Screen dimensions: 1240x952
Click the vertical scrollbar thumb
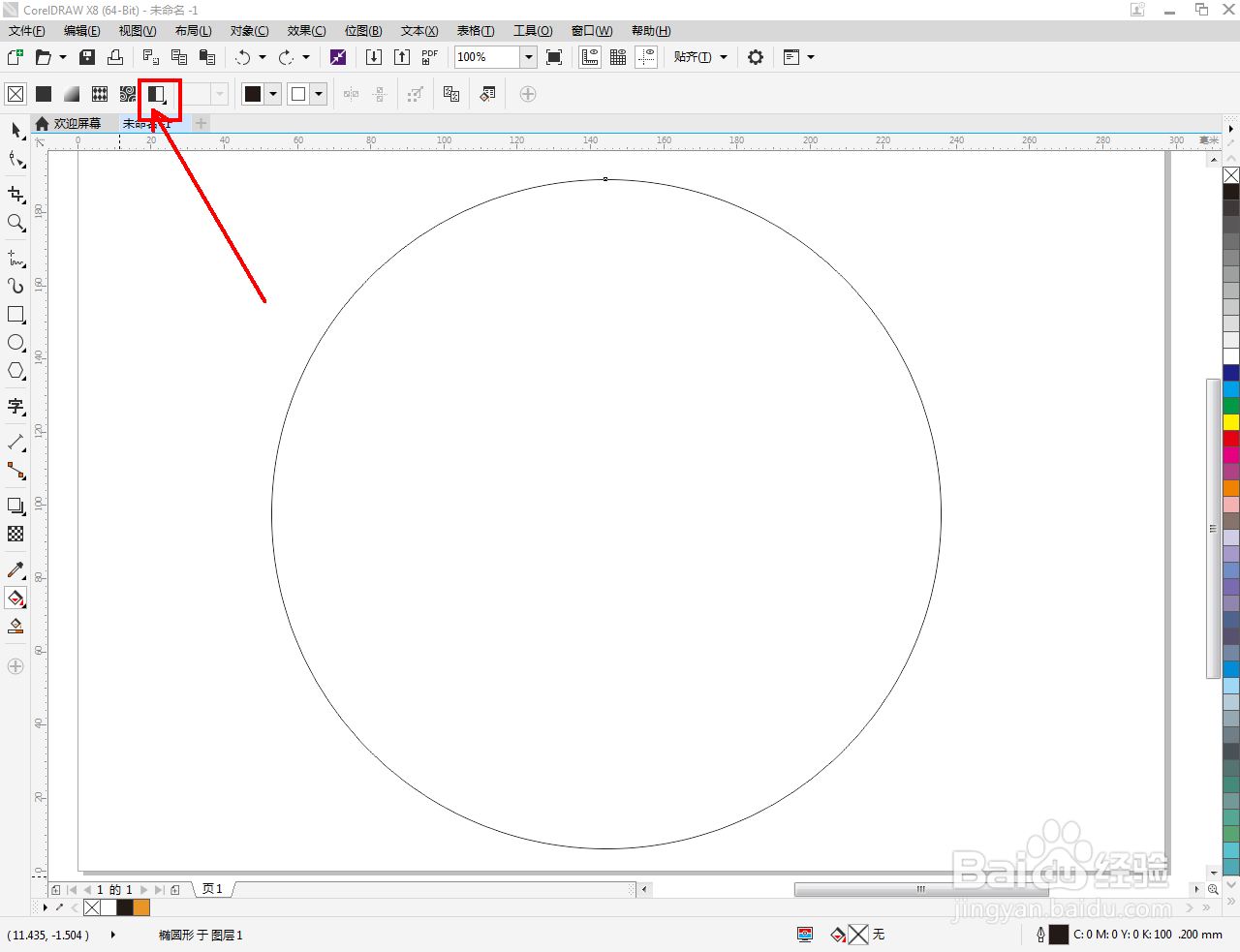pyautogui.click(x=1213, y=529)
